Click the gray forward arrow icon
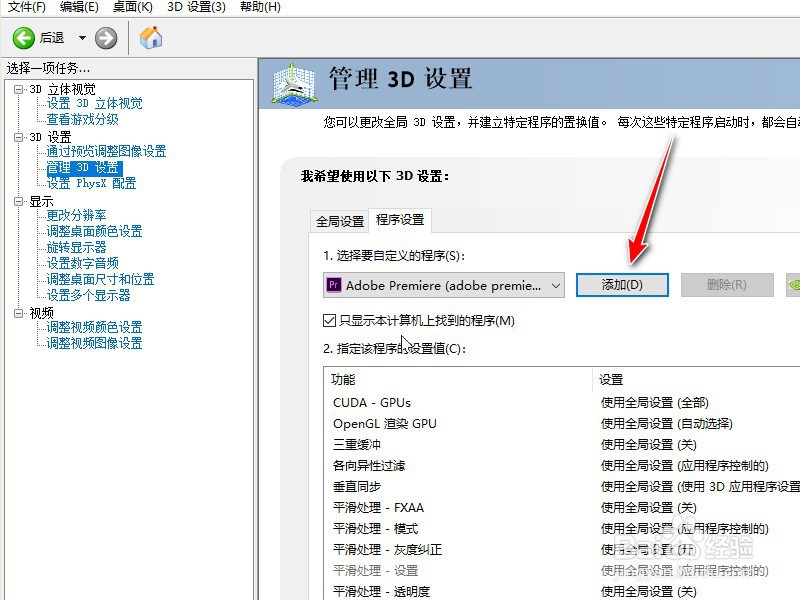Image resolution: width=800 pixels, height=600 pixels. [x=104, y=38]
